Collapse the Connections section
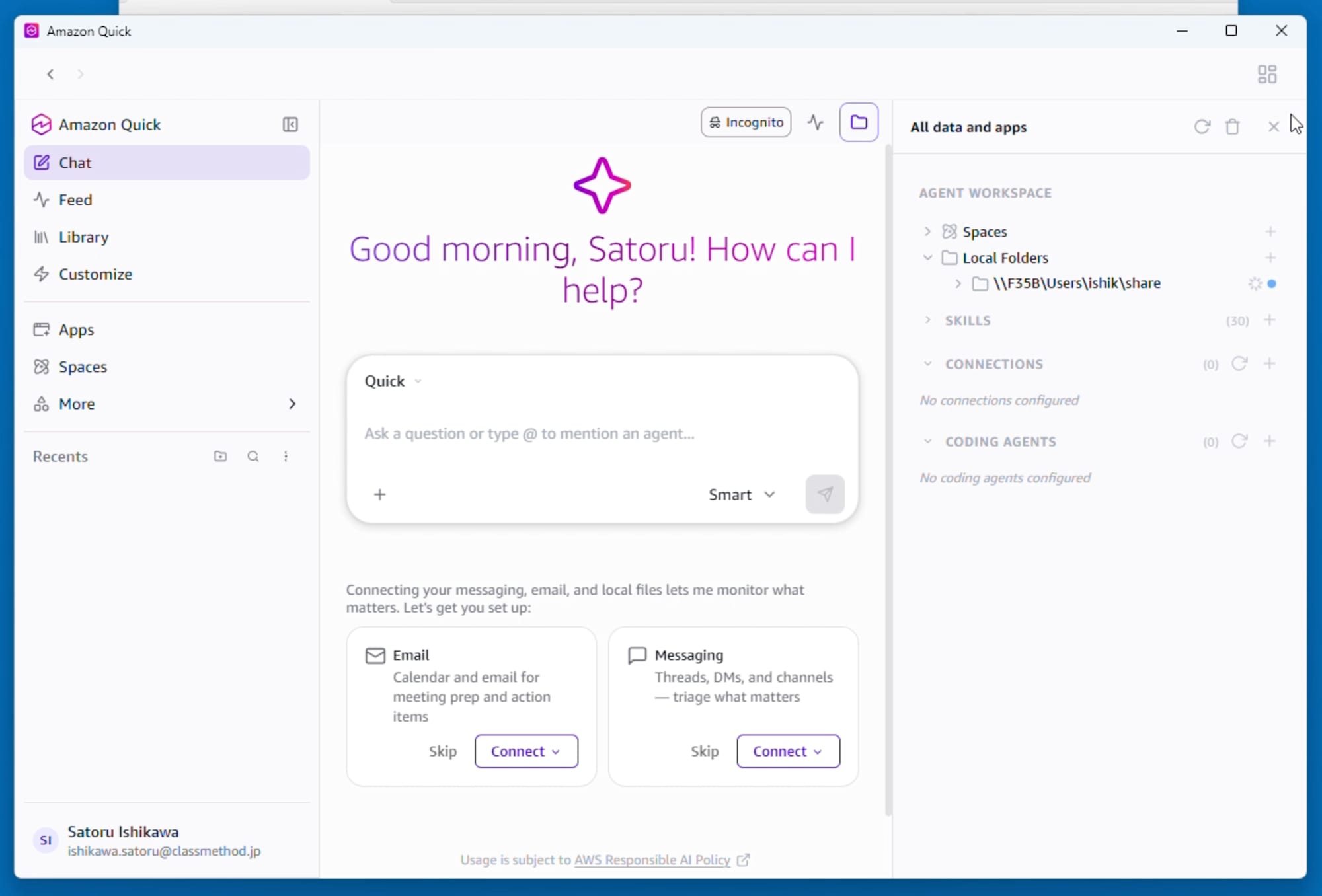Screen dimensions: 1322x896 coord(927,364)
